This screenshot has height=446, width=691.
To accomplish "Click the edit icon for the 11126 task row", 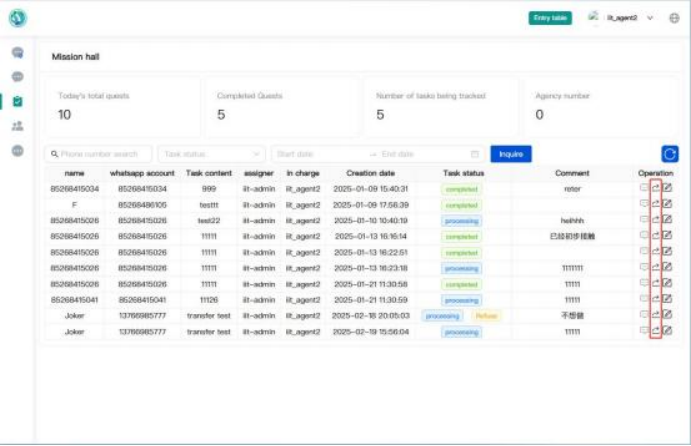I will (667, 300).
